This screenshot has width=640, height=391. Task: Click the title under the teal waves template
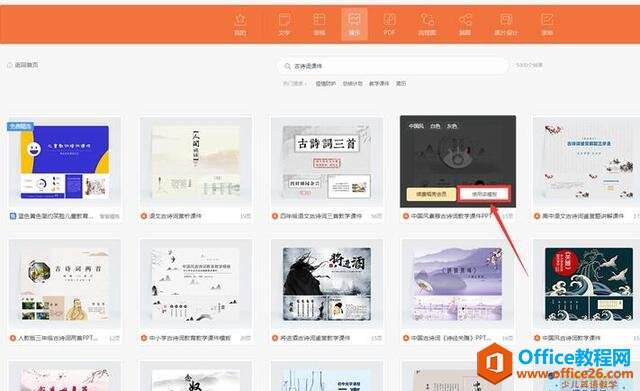[571, 338]
